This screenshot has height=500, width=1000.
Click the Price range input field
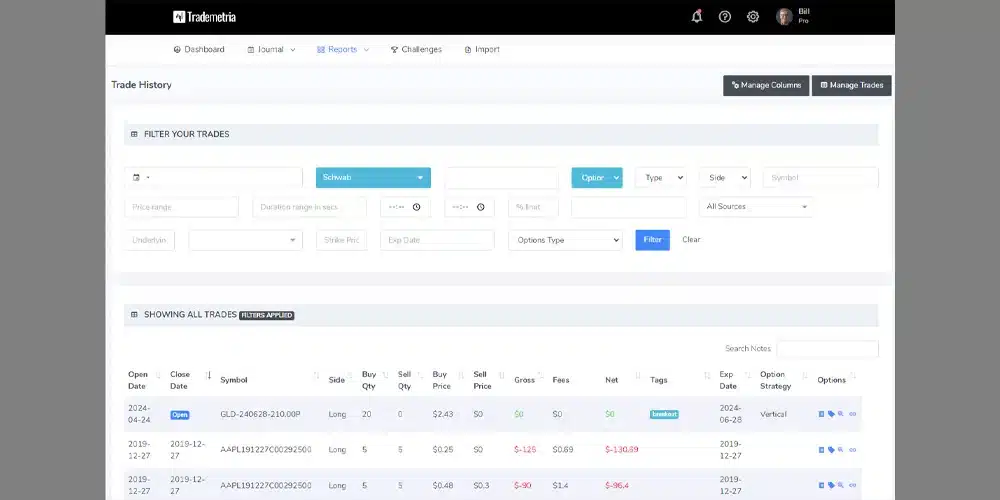pos(182,207)
